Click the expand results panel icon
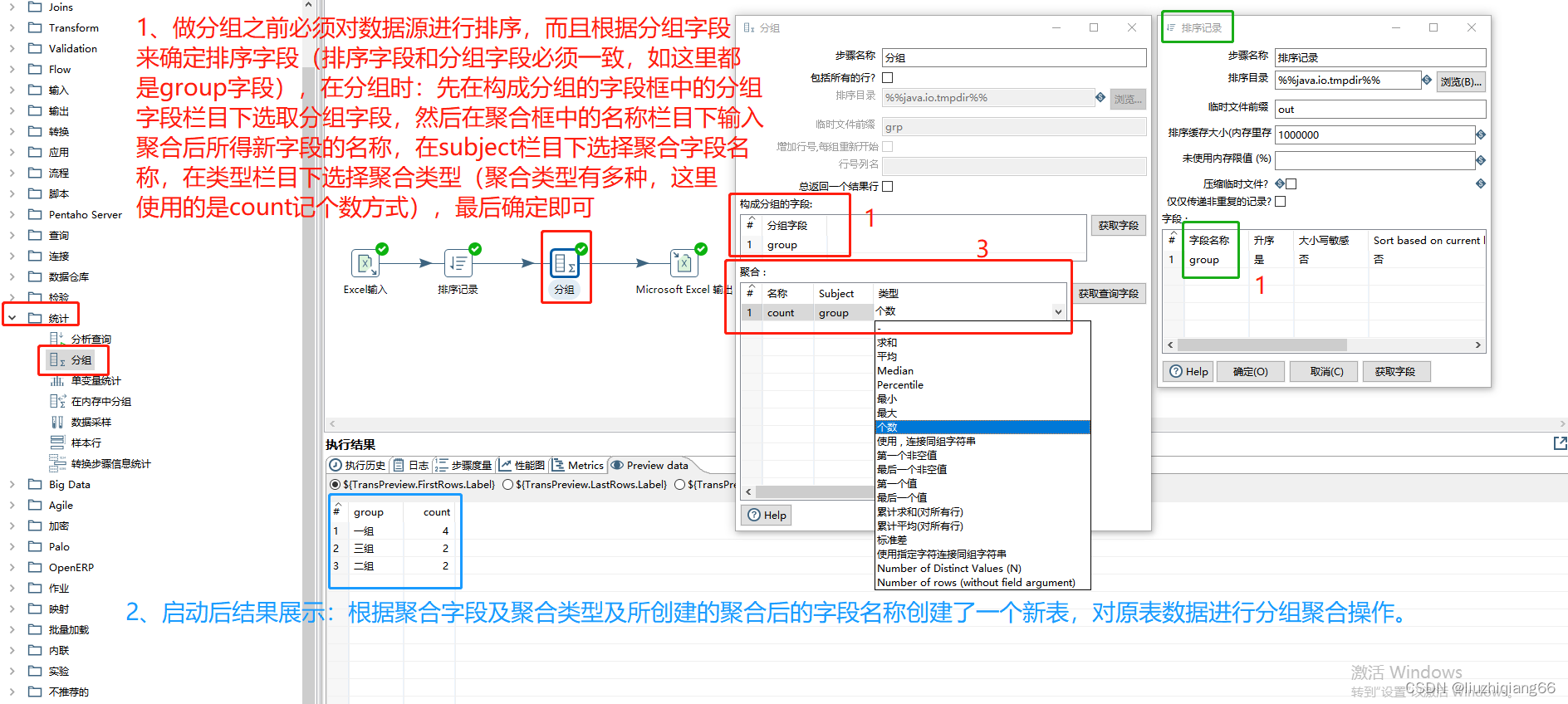Screen dimensions: 1568x704 click(1560, 443)
